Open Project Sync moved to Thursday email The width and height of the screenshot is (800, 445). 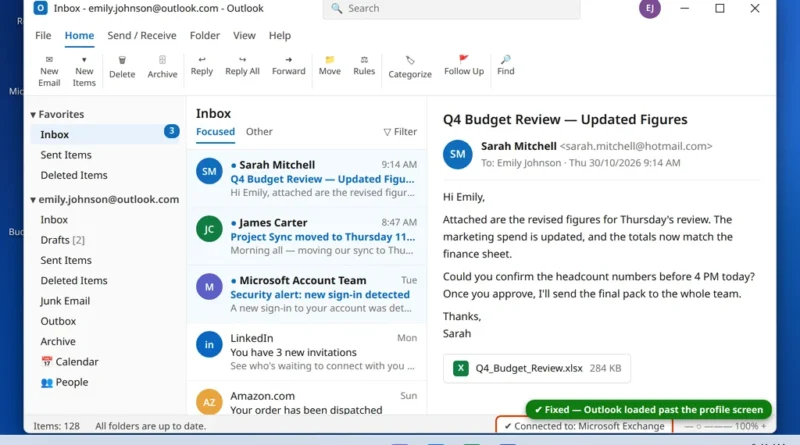click(x=307, y=236)
